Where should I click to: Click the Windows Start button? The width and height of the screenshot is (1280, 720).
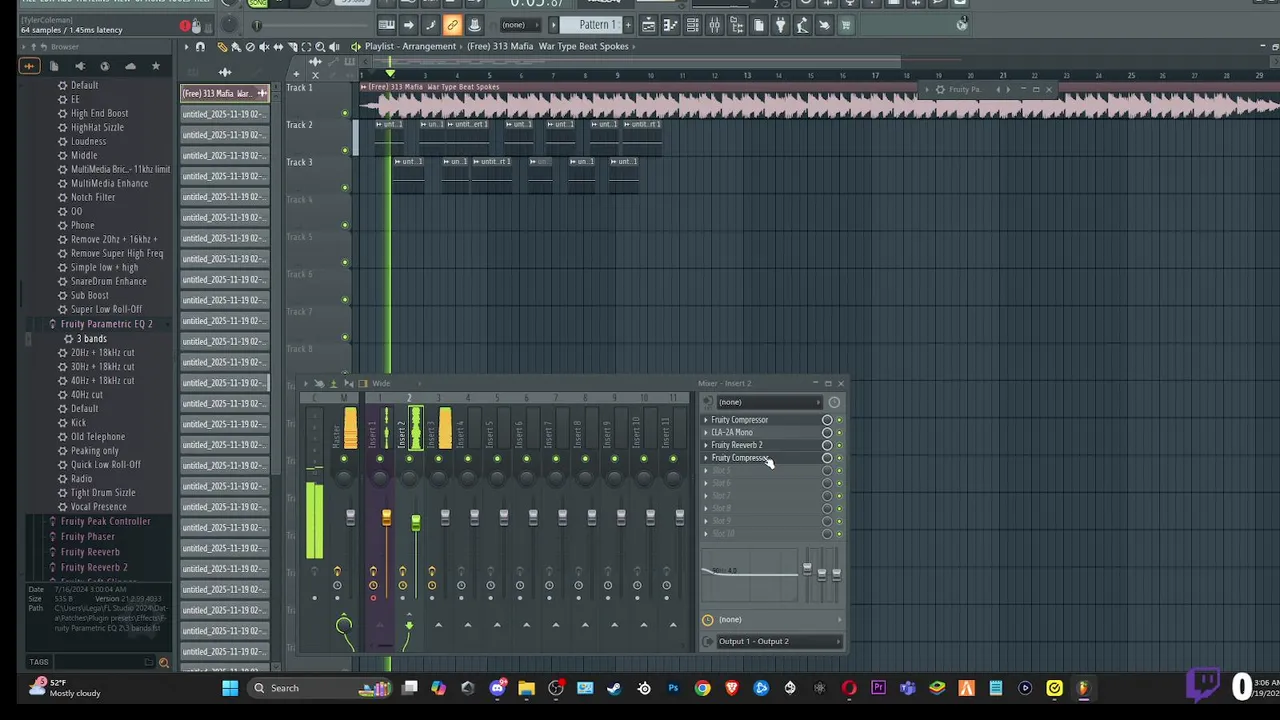click(230, 688)
